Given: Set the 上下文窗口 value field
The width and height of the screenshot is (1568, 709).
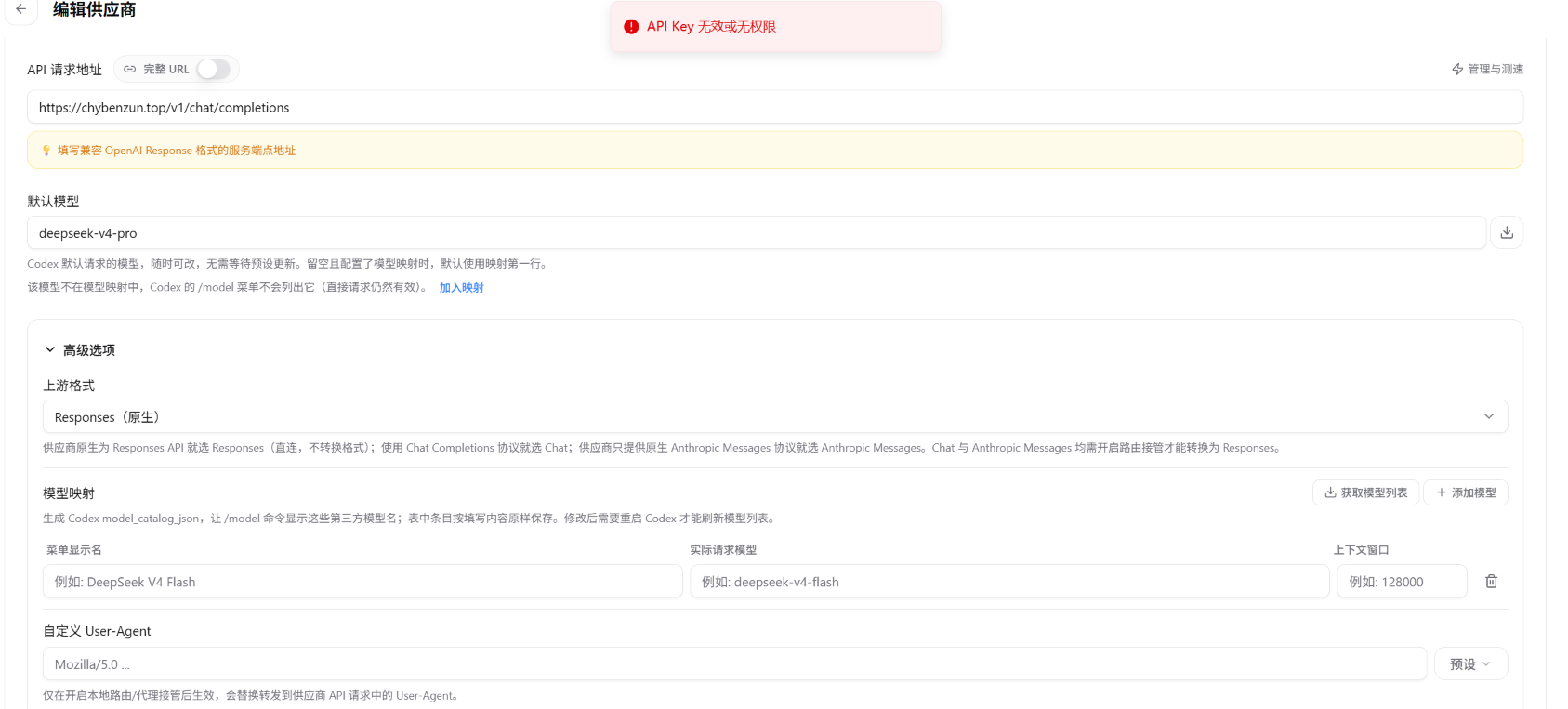Looking at the screenshot, I should point(1402,582).
